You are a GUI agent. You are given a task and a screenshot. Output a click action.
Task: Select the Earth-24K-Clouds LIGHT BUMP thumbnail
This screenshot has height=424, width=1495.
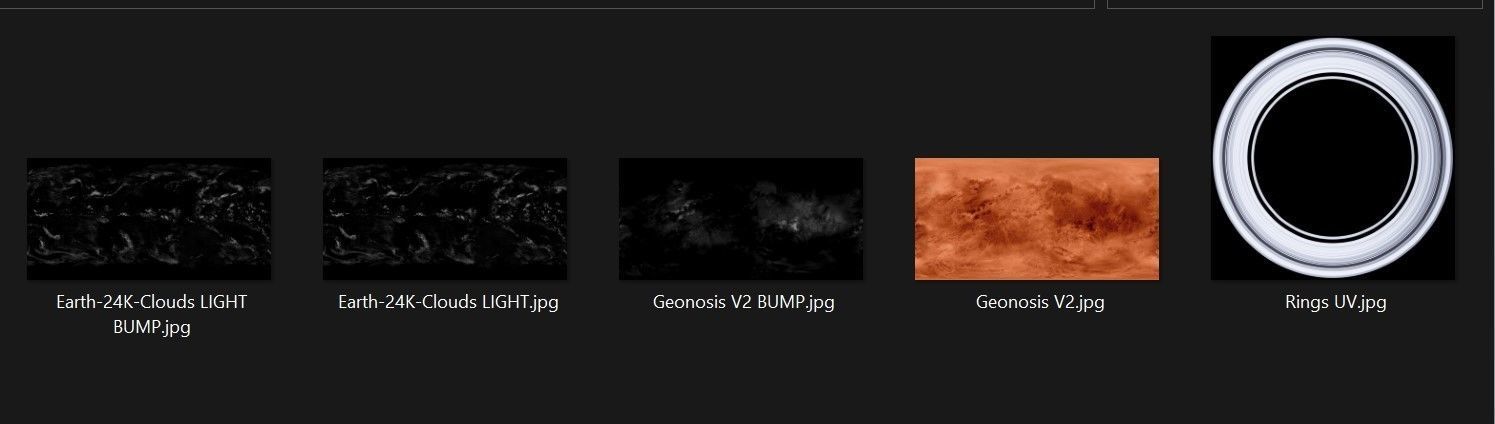pyautogui.click(x=149, y=218)
